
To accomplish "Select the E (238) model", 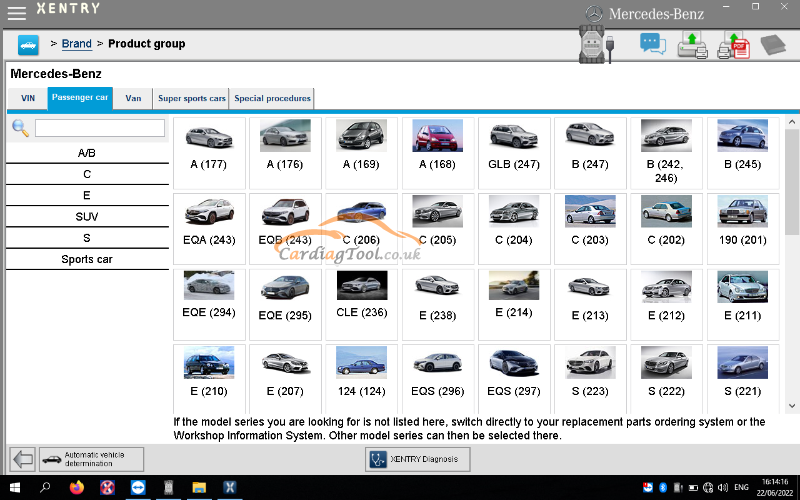I will click(x=438, y=305).
